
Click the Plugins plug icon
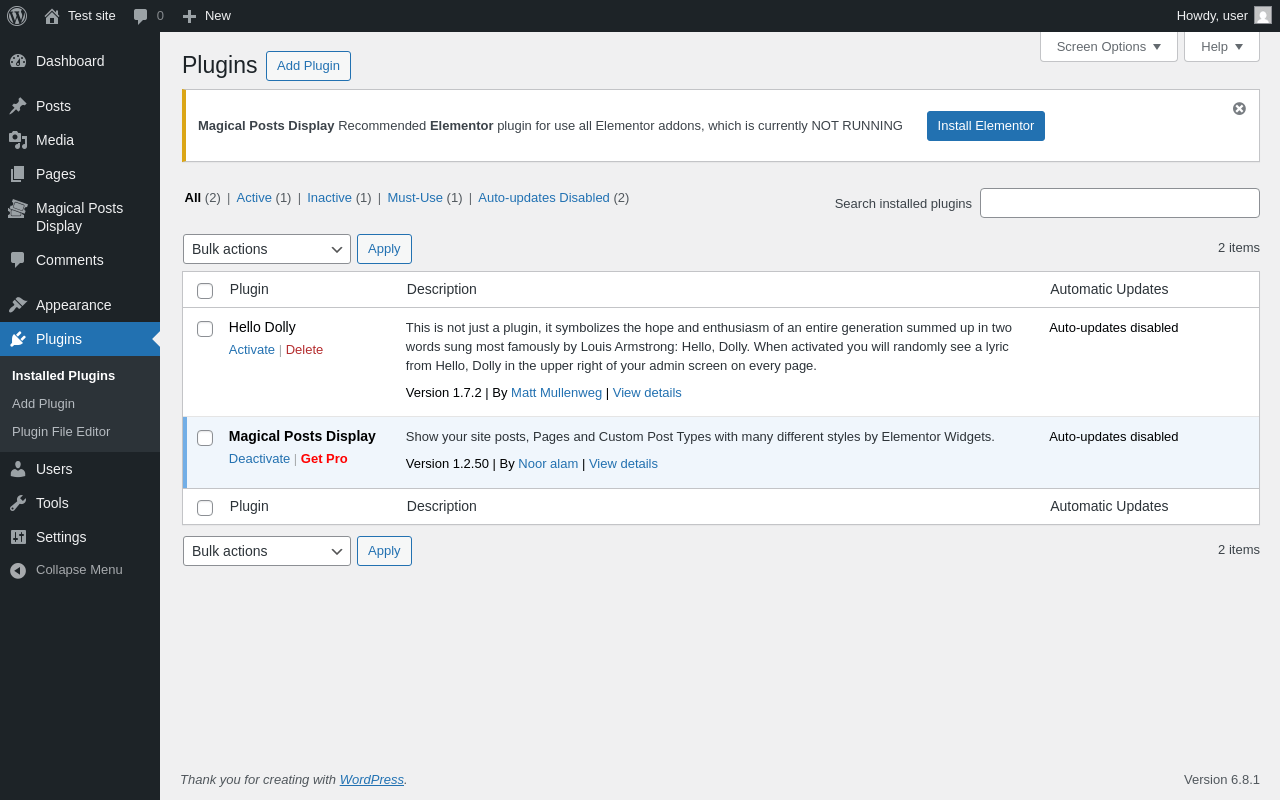tap(18, 339)
